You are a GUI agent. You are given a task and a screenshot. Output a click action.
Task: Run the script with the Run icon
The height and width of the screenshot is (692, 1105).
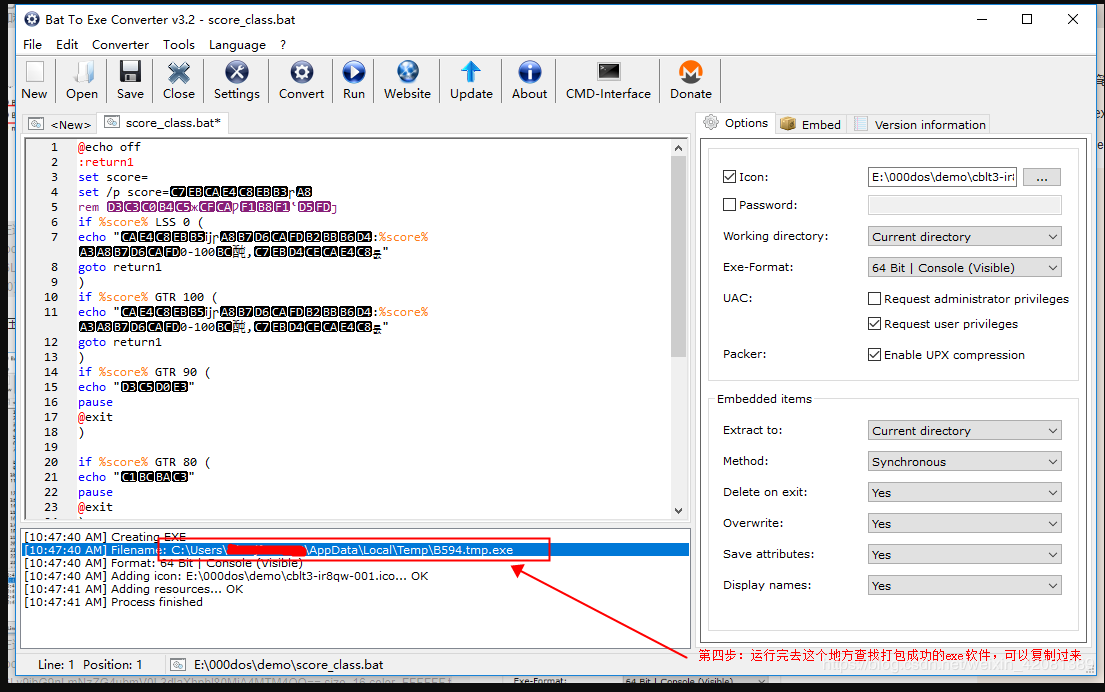tap(354, 80)
